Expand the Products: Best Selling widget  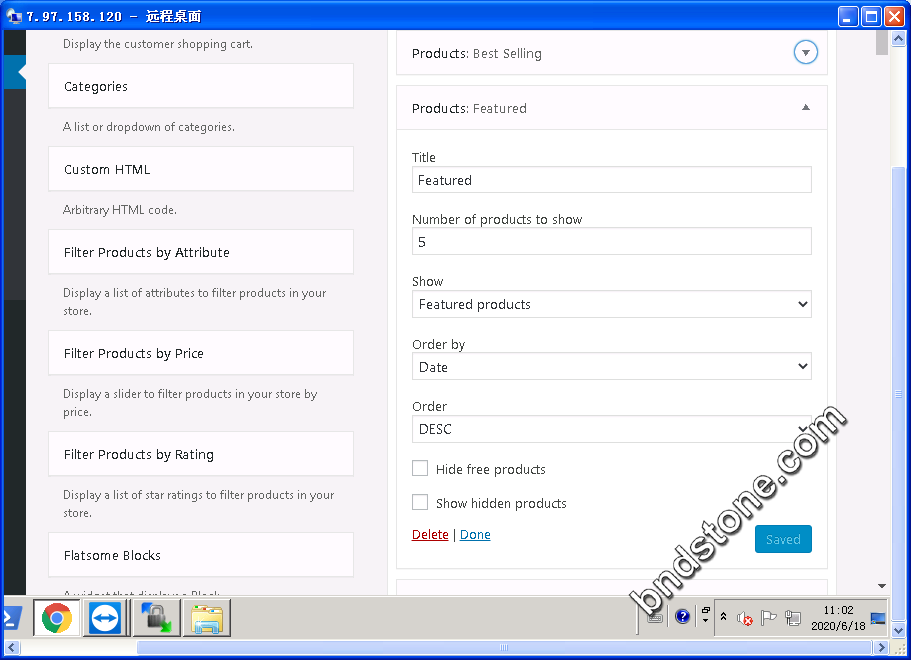805,52
